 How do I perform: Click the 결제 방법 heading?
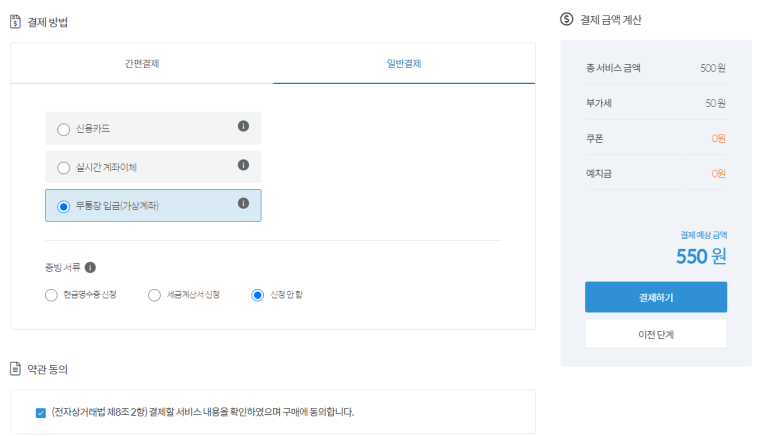click(x=47, y=22)
